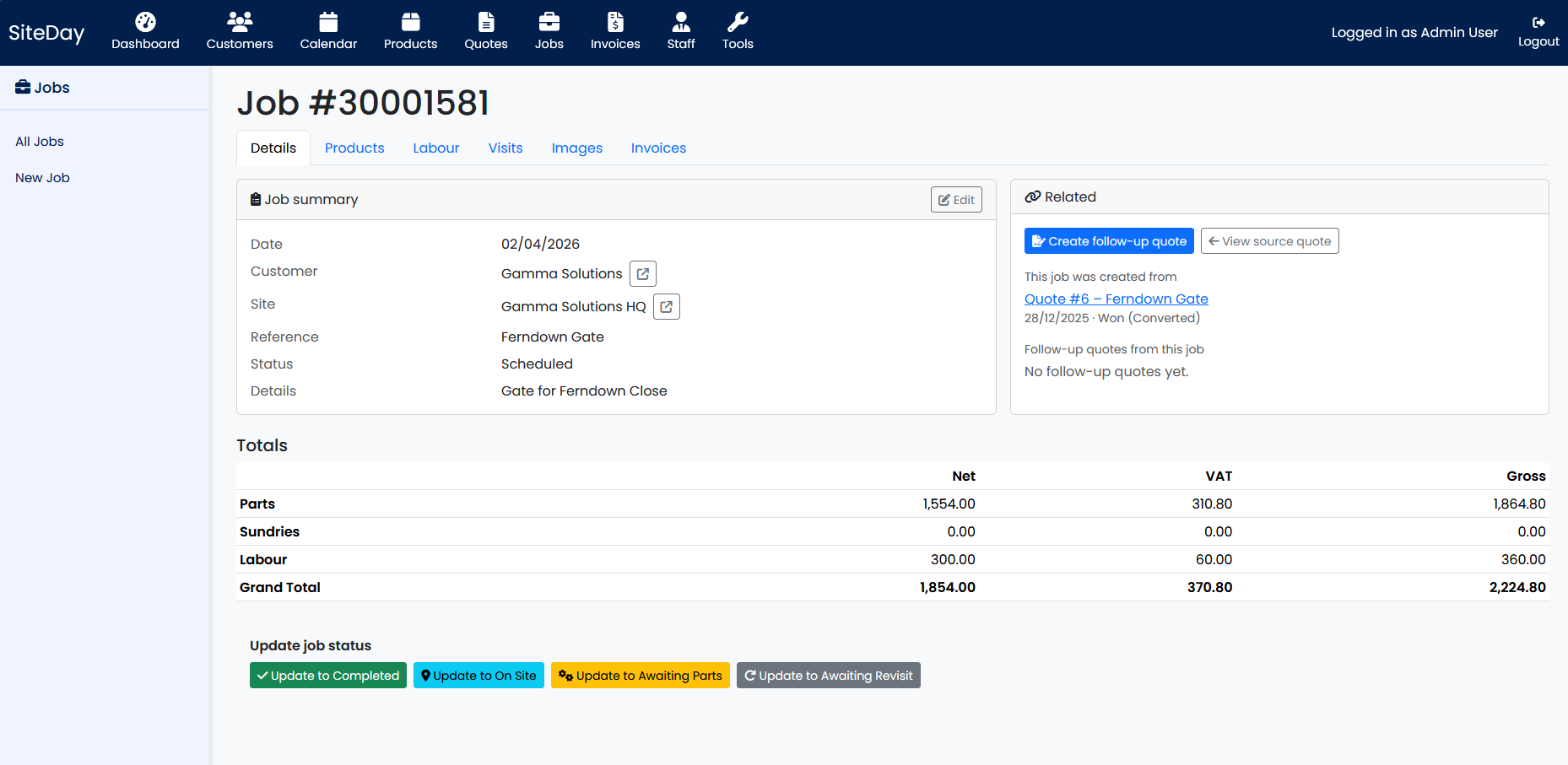Screen dimensions: 1568x765
Task: Click the Logged in as Admin User text
Action: coord(1414,32)
